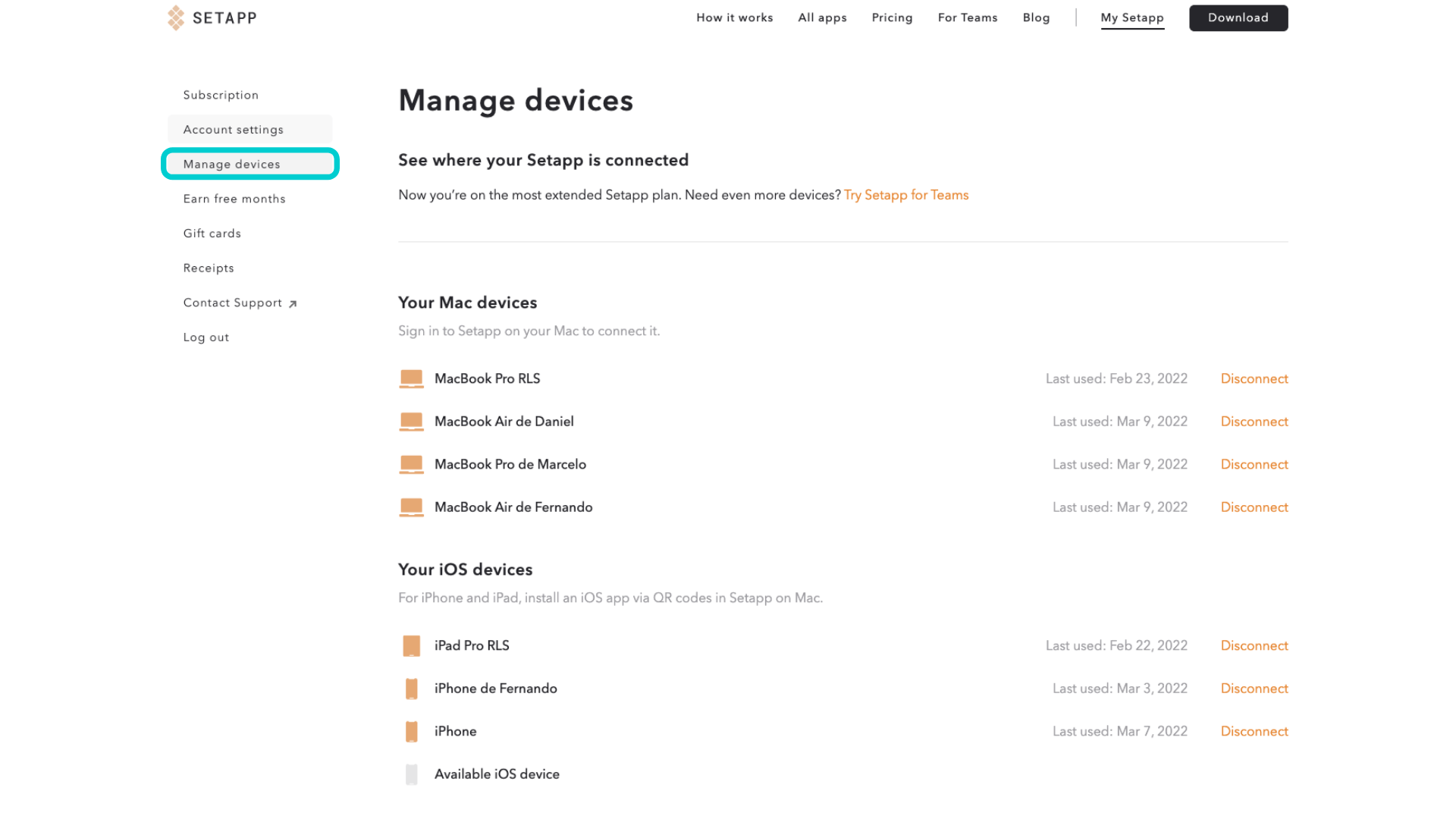This screenshot has height=819, width=1456.
Task: Click the Manage devices page heading
Action: coord(516,101)
